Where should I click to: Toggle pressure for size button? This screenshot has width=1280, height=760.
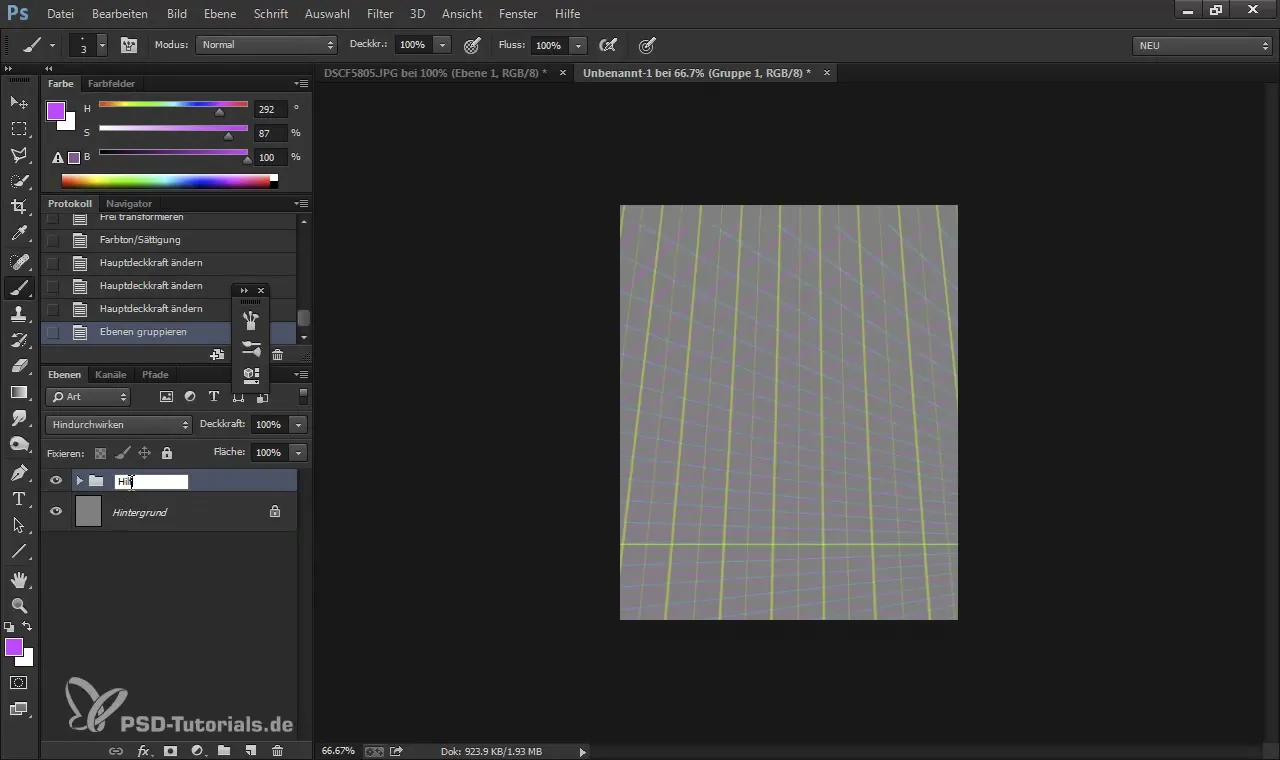click(x=647, y=45)
